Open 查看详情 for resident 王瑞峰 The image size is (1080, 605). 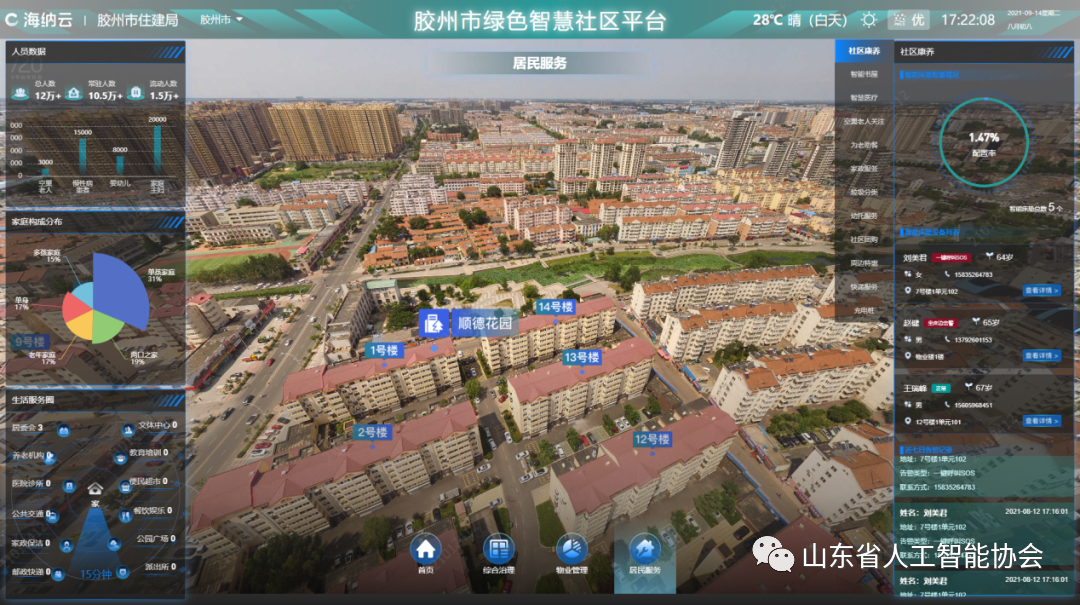tap(1041, 421)
